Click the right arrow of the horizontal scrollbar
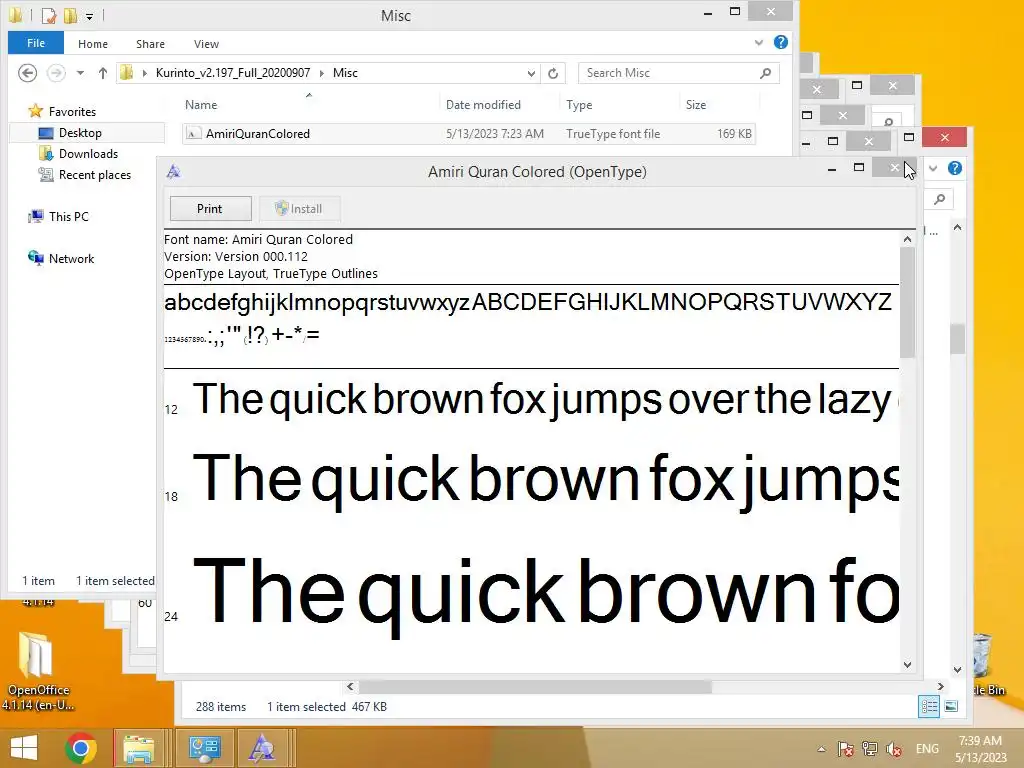The width and height of the screenshot is (1024, 768). [940, 686]
